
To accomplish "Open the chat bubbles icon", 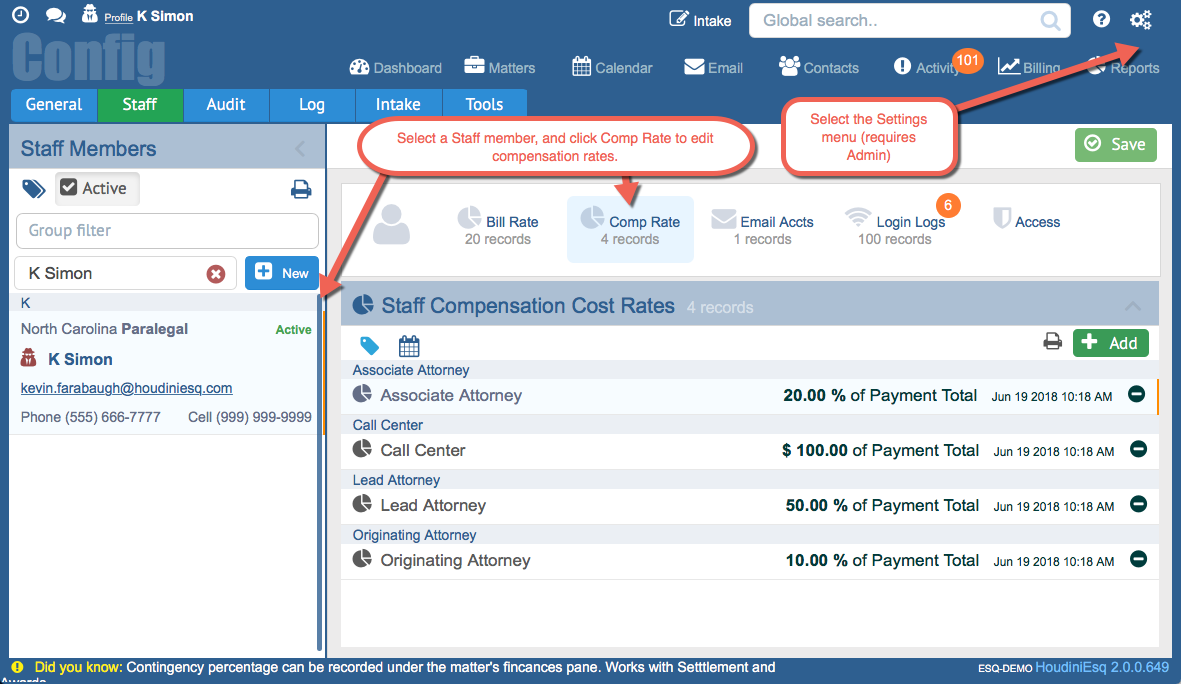I will [x=56, y=15].
